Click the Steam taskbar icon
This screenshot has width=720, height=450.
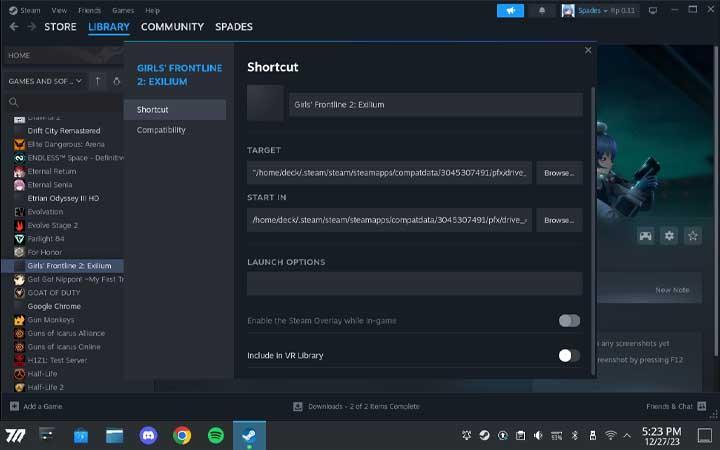249,435
